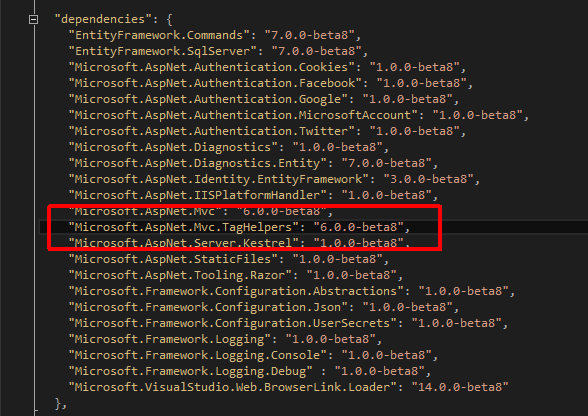Click the IISPlatformHandler version value
This screenshot has width=588, height=416.
click(387, 195)
